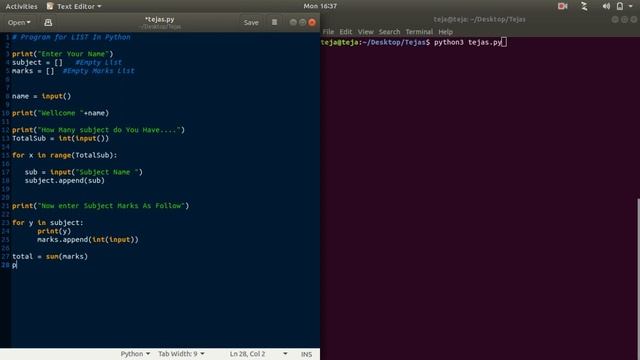Toggle the INS insert mode indicator
The image size is (640, 360).
(306, 354)
